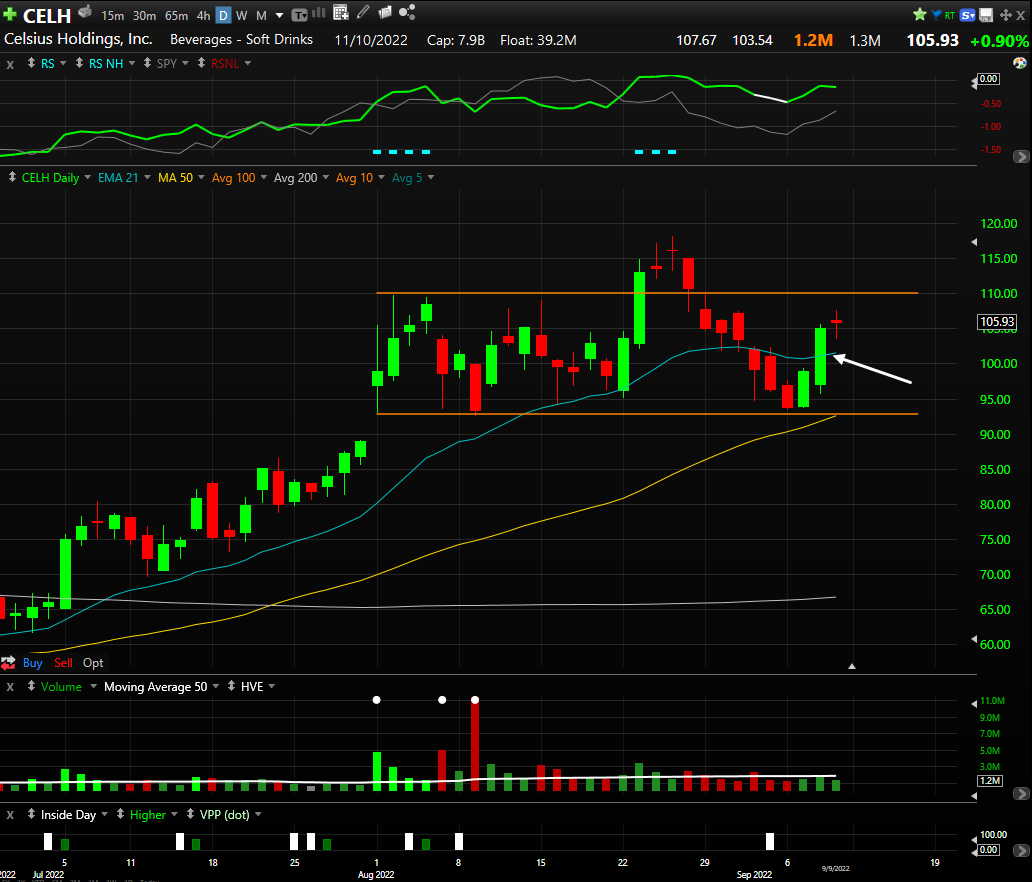Click the +0.90% percent change value
The image size is (1032, 882).
pos(999,41)
